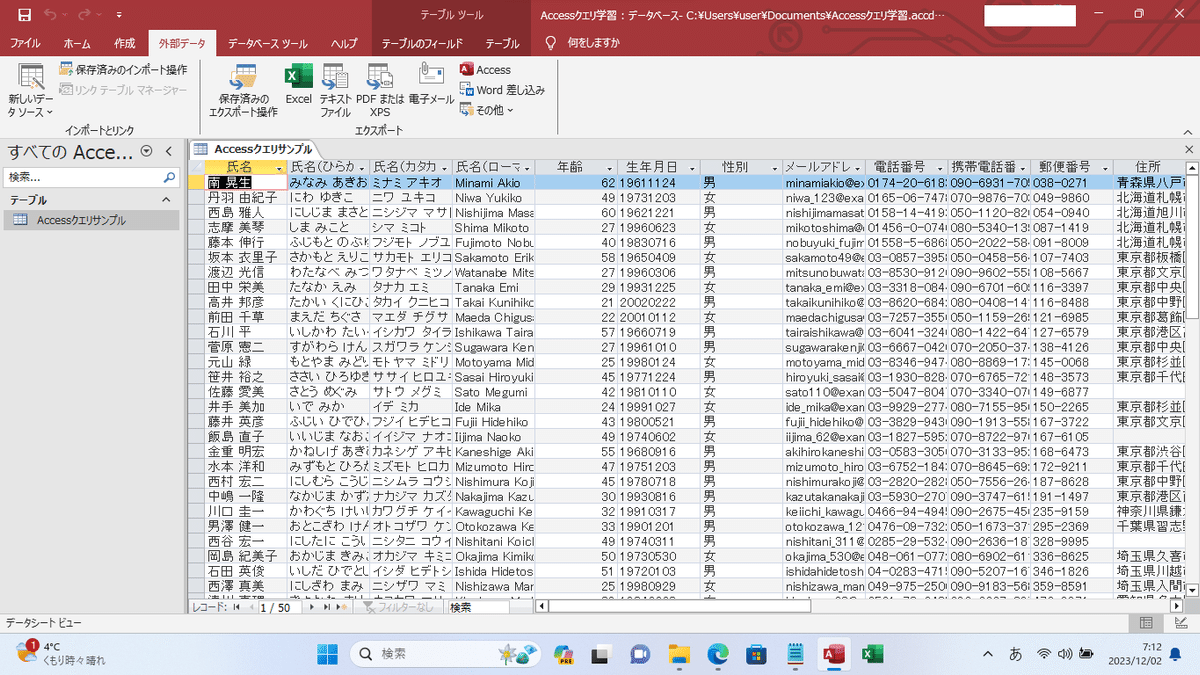The width and height of the screenshot is (1200, 675).
Task: Click the 何をしますか search box
Action: pos(593,43)
